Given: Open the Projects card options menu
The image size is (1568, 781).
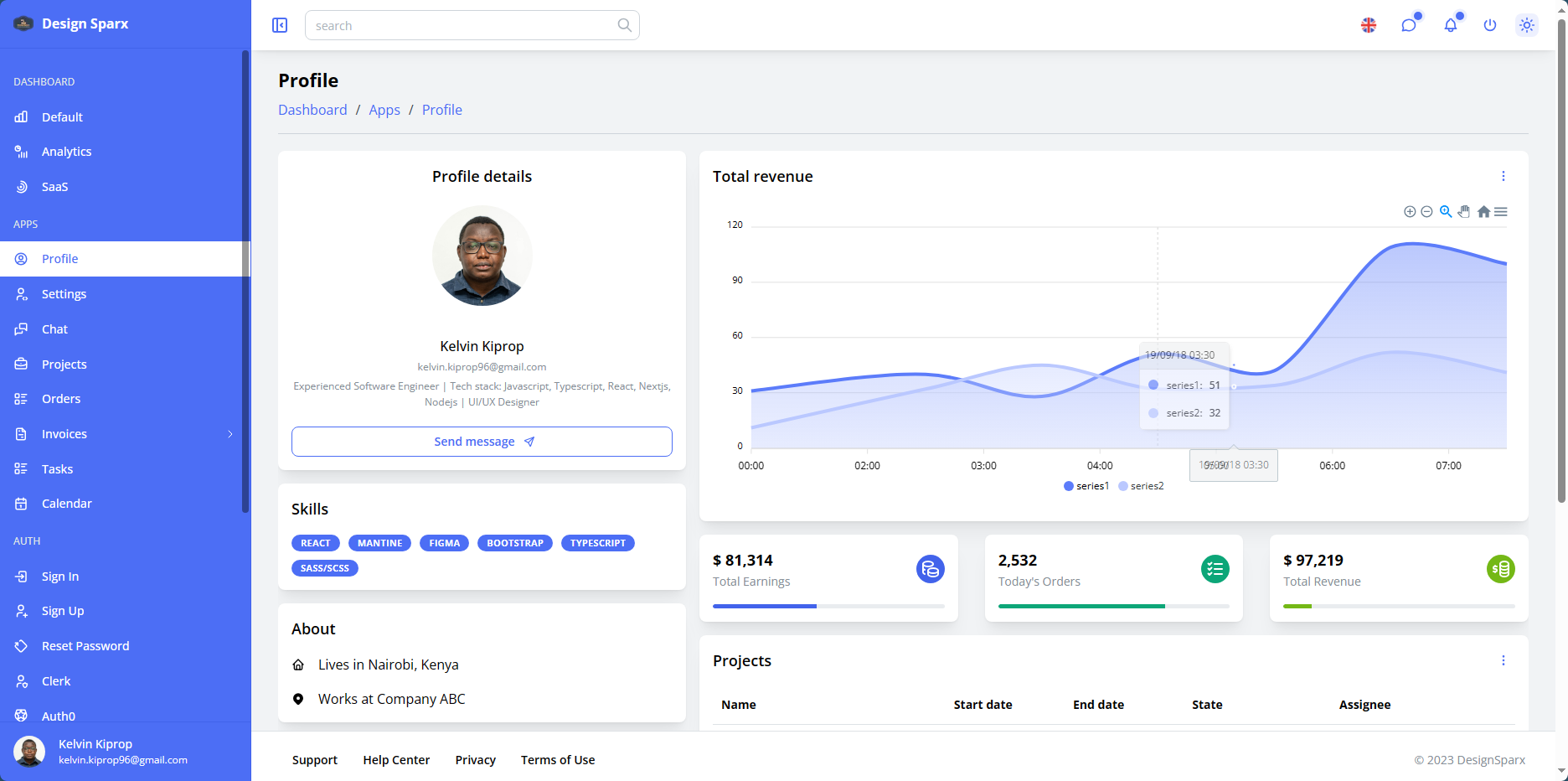Looking at the screenshot, I should point(1503,660).
